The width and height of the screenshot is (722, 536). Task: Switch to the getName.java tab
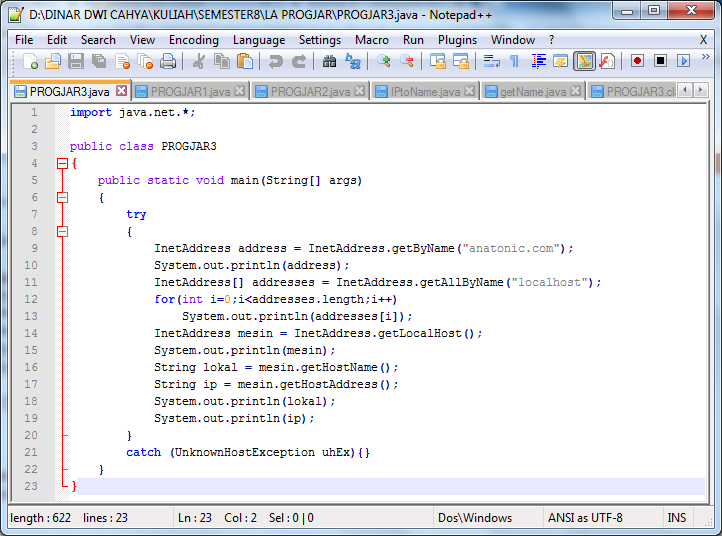pyautogui.click(x=533, y=92)
